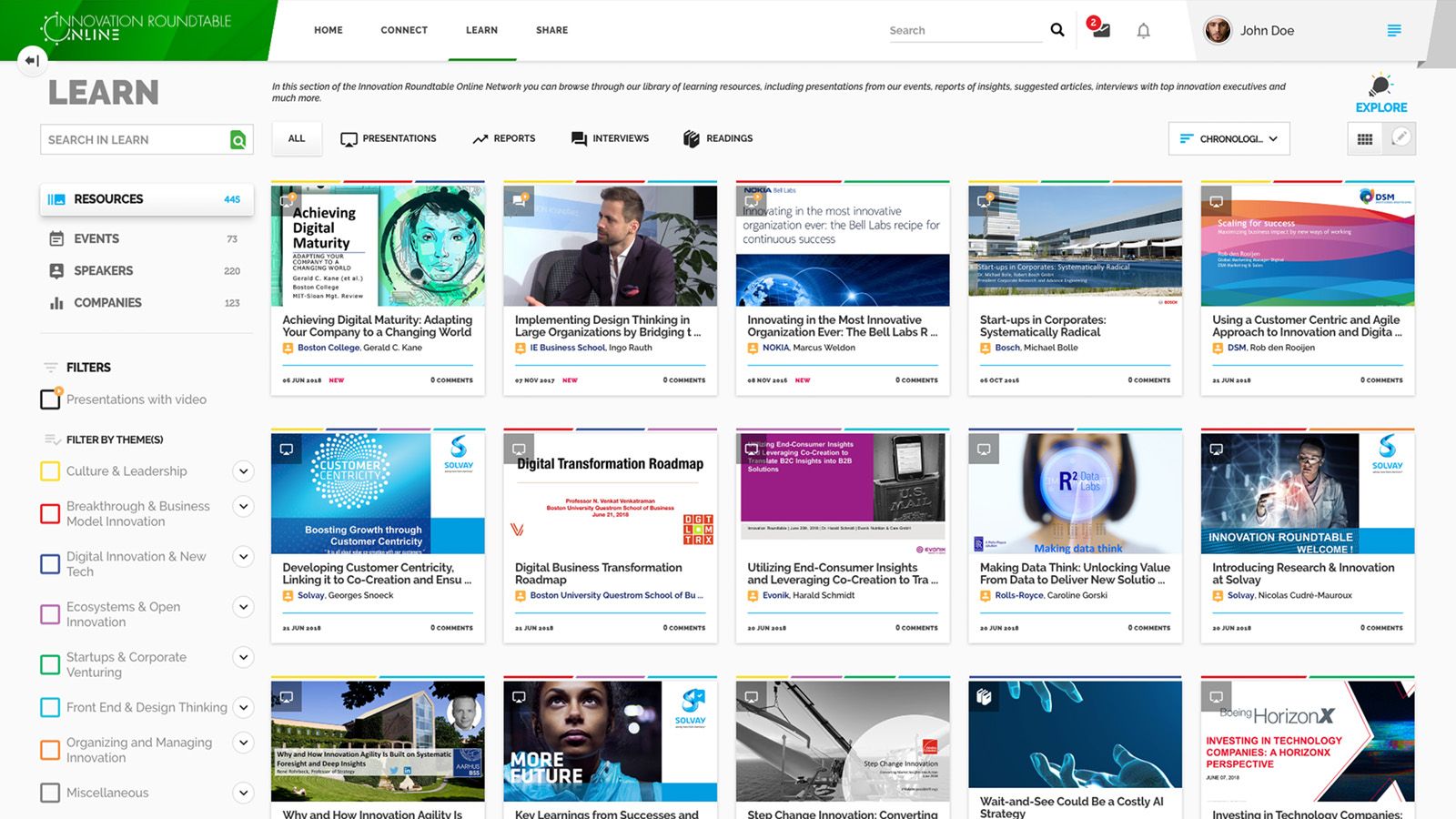Open the Start-ups in Corporates thumbnail
The image size is (1456, 819).
pyautogui.click(x=1075, y=245)
